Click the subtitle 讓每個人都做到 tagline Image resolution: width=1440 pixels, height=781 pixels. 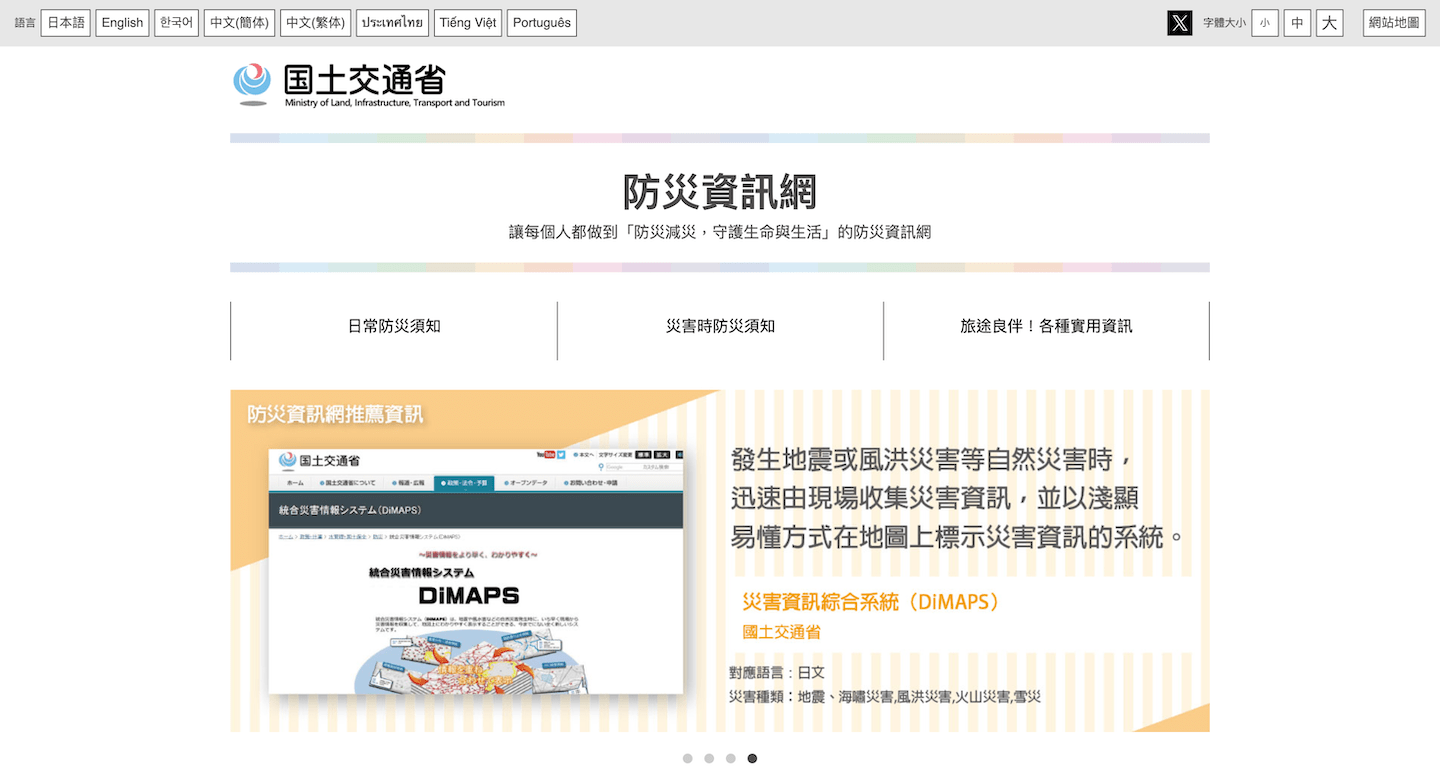[720, 232]
